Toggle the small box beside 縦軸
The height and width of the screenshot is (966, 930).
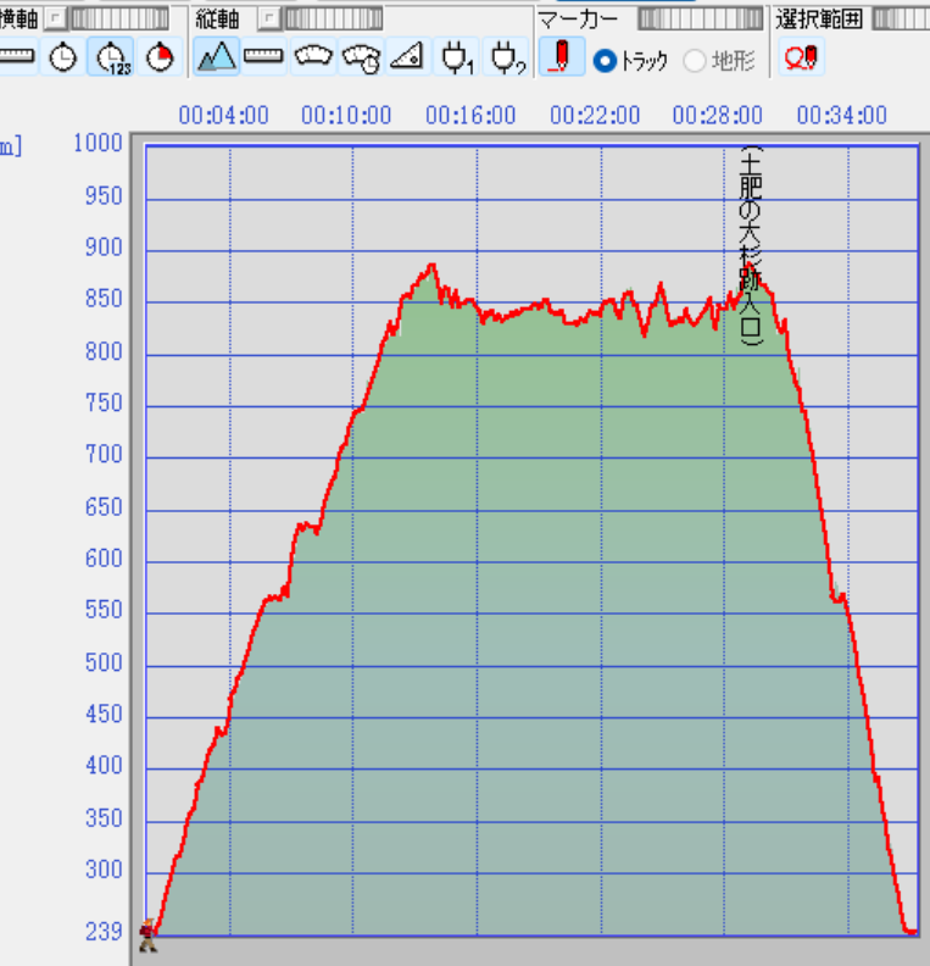click(x=269, y=18)
